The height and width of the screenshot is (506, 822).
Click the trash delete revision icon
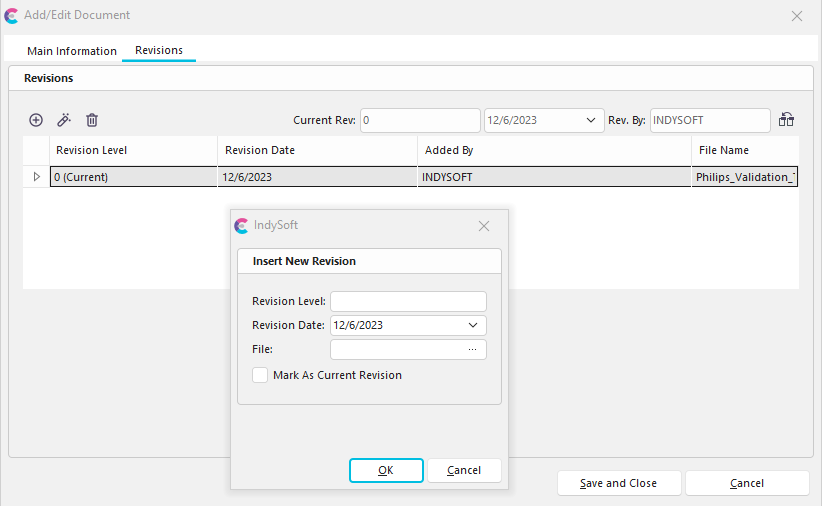coord(92,120)
